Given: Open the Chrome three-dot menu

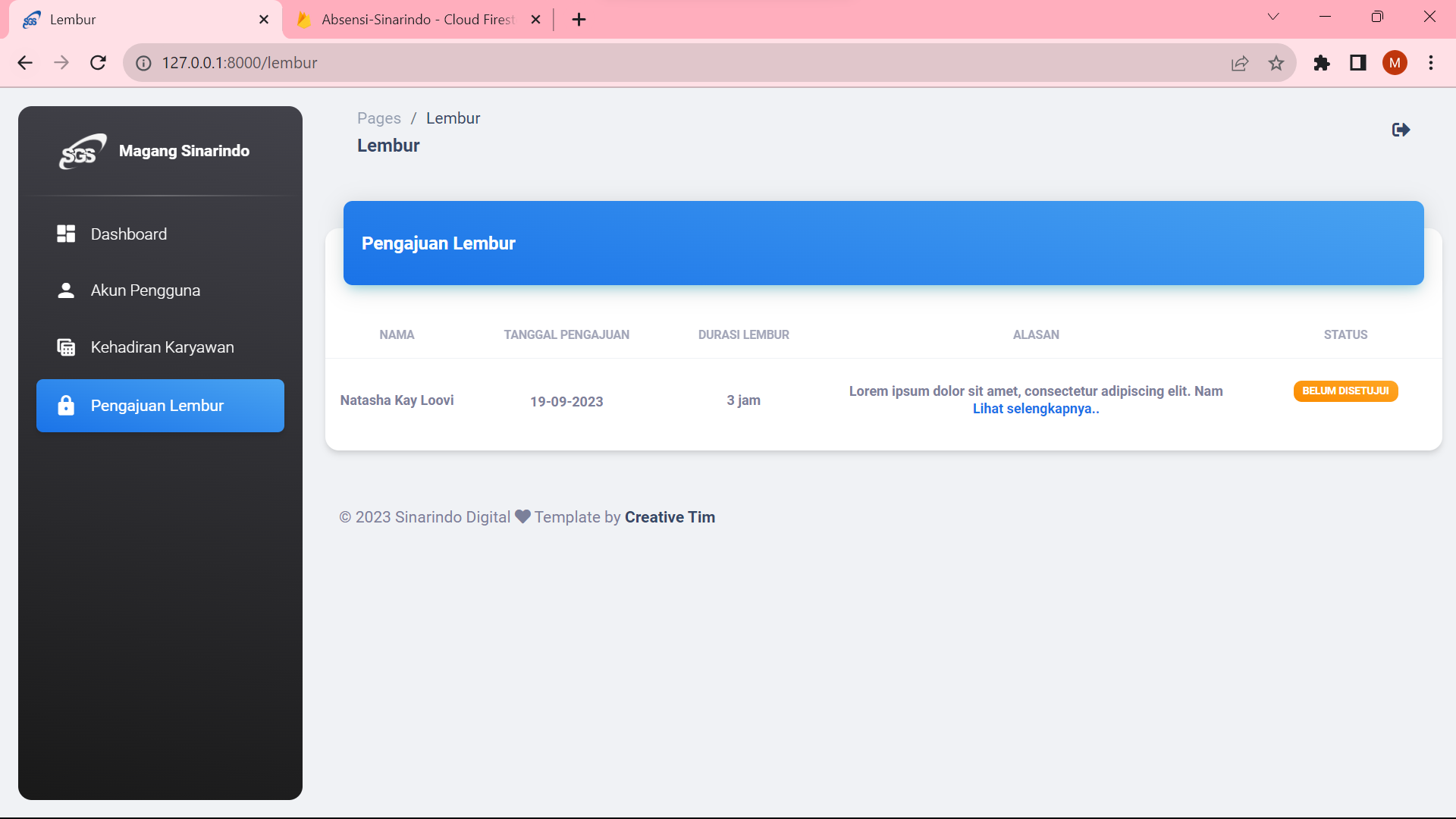Looking at the screenshot, I should (x=1431, y=63).
